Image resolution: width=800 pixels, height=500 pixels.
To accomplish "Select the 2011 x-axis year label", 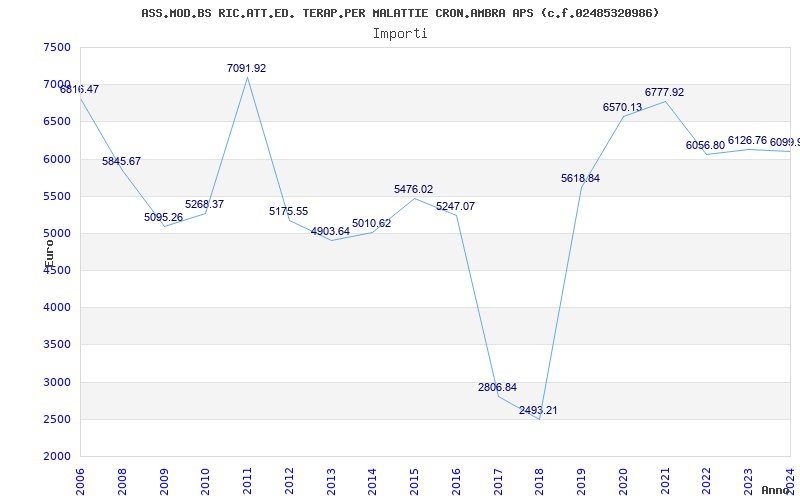I will tap(247, 481).
